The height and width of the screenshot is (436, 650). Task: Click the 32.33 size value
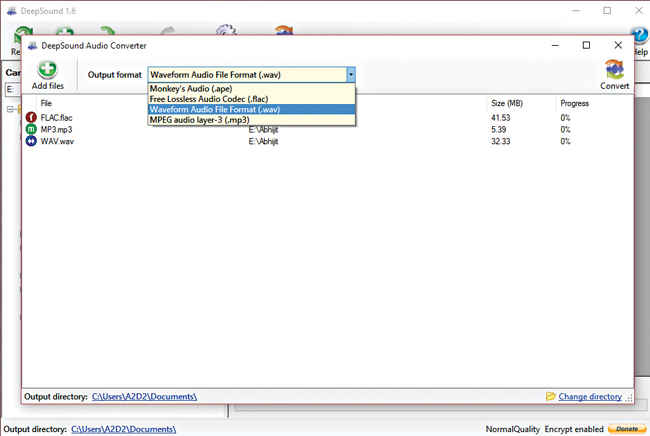501,141
